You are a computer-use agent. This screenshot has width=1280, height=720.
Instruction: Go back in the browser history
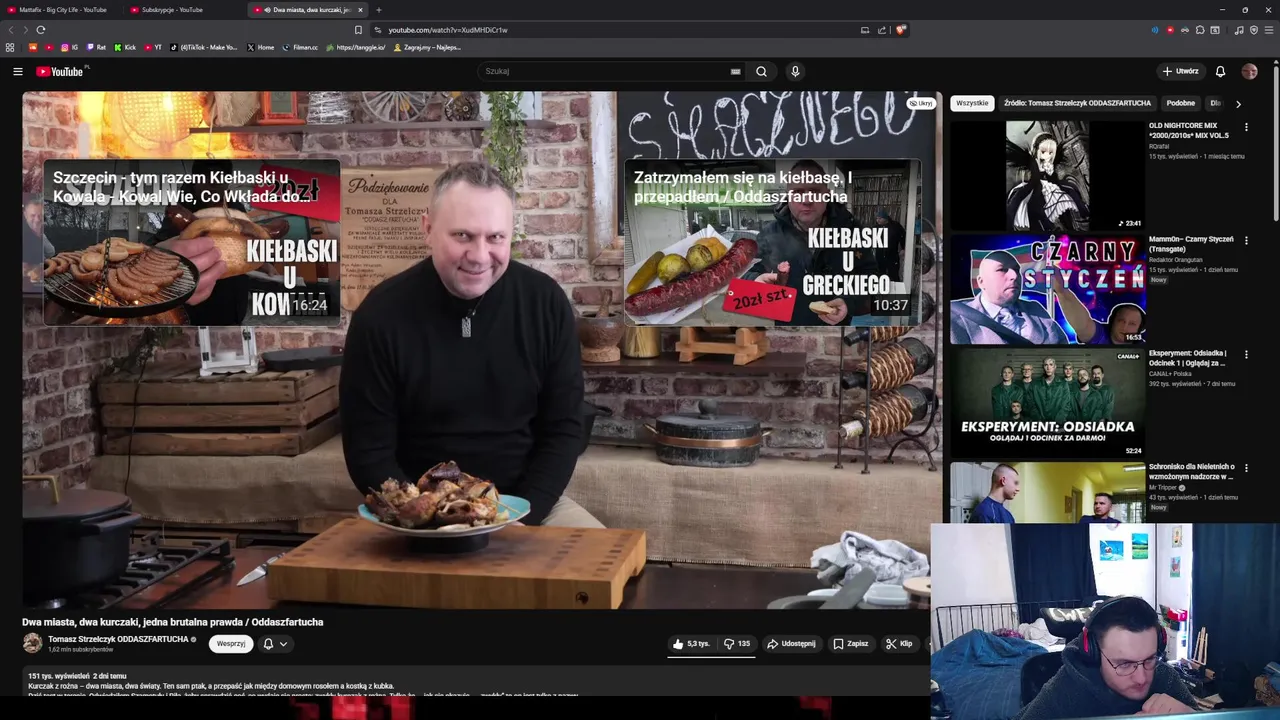[x=11, y=30]
